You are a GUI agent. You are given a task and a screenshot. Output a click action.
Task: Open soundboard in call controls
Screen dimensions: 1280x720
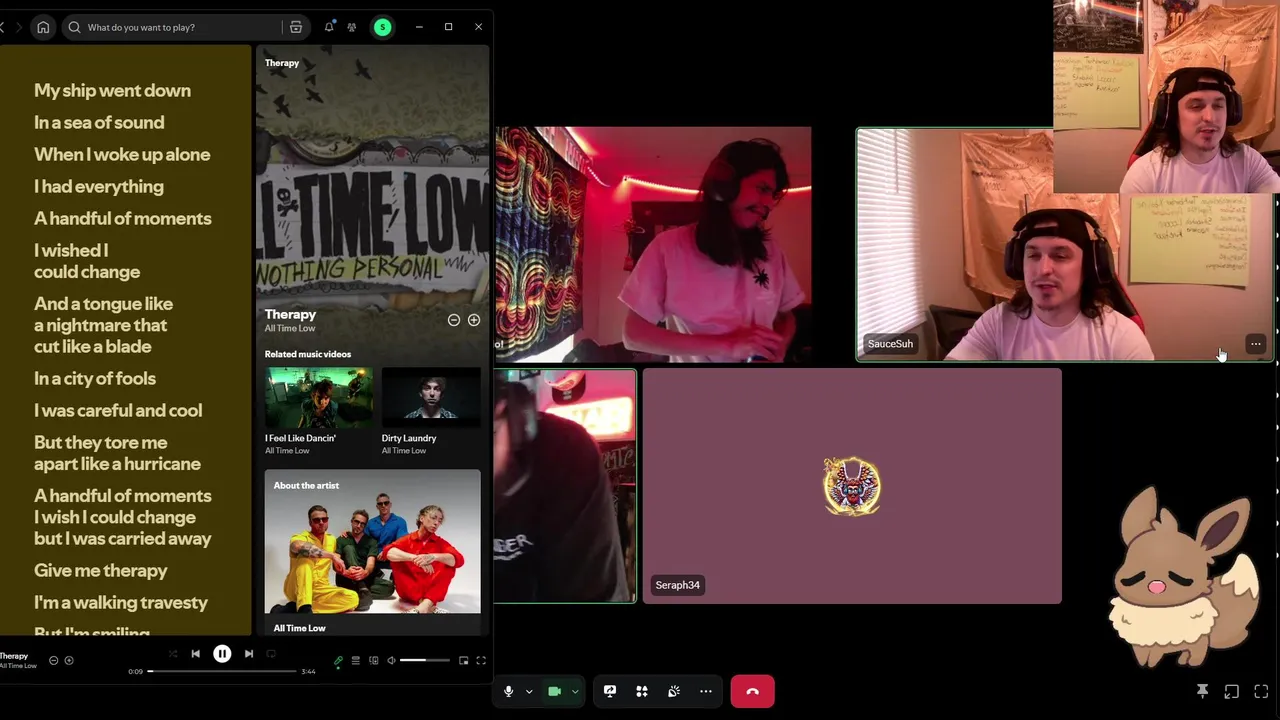point(674,691)
